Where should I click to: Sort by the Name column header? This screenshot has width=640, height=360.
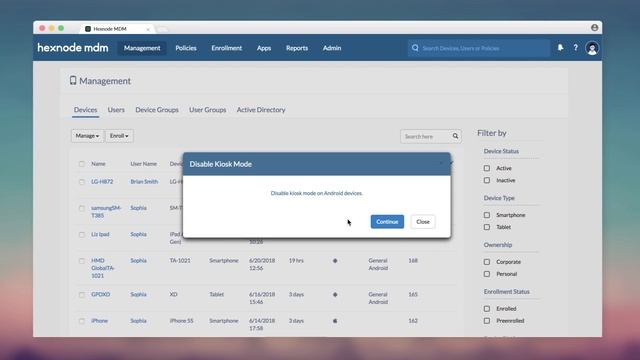[98, 164]
